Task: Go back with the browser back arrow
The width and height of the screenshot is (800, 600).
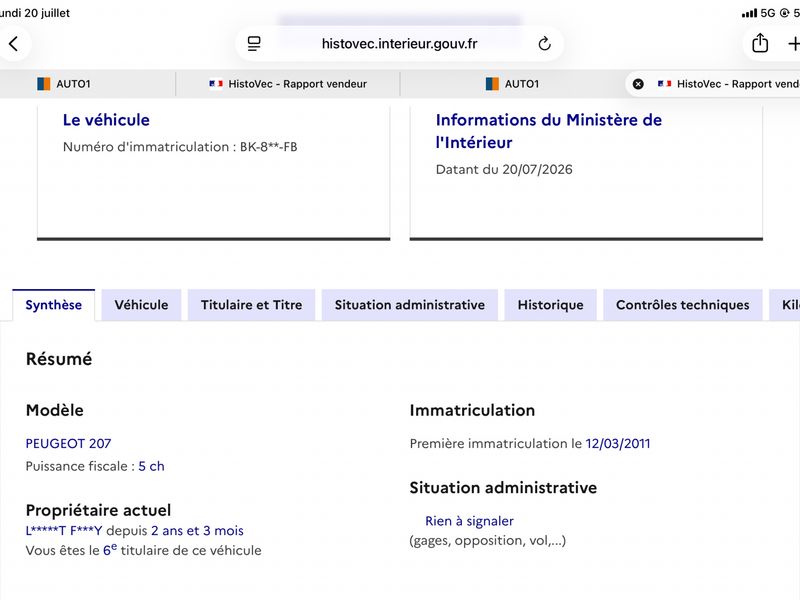Action: pyautogui.click(x=14, y=44)
